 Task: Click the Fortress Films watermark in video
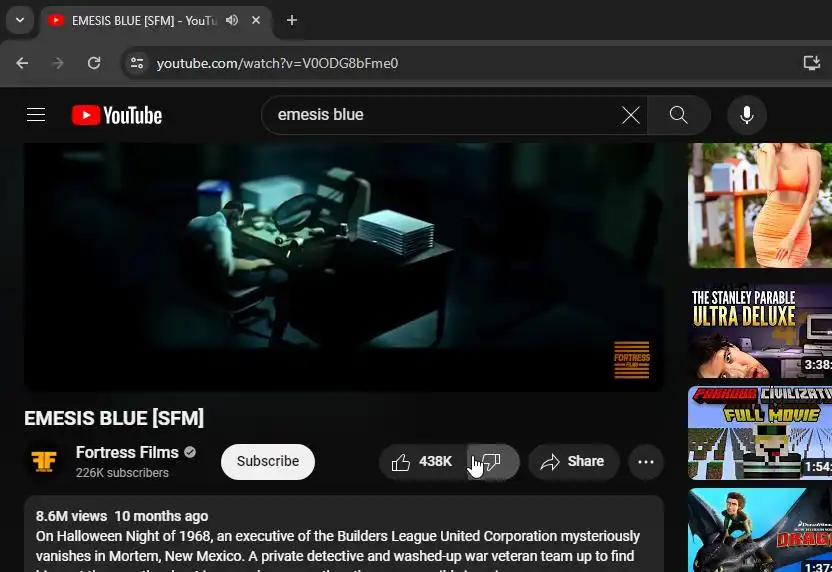tap(631, 360)
